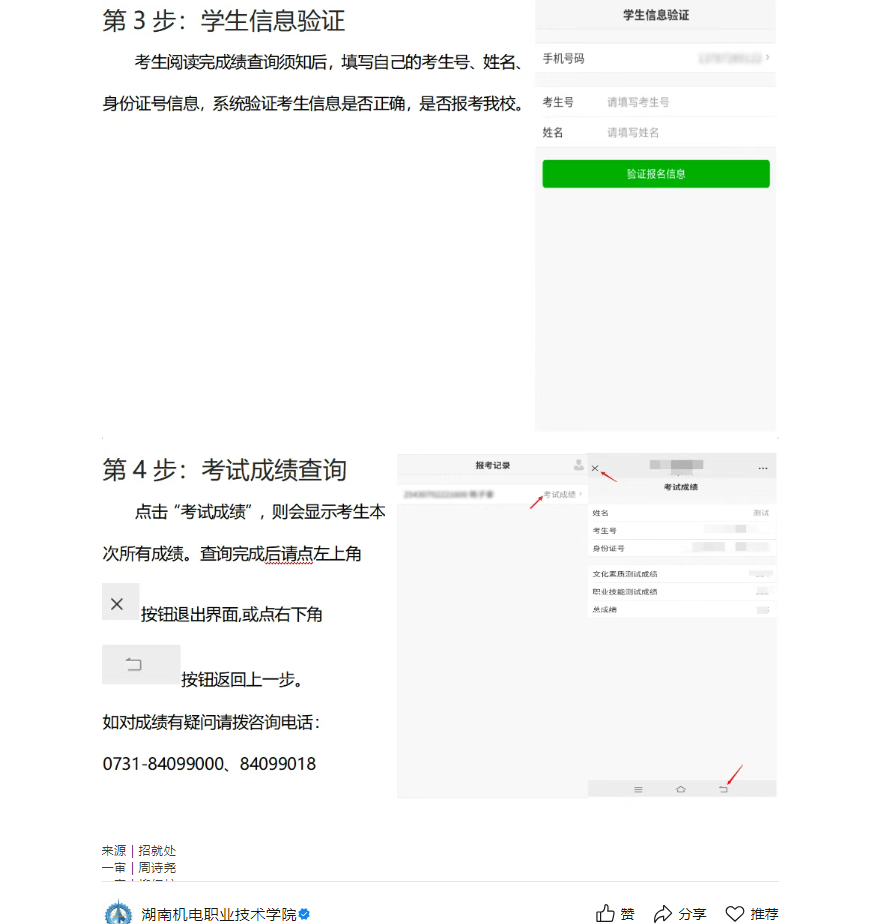Click the 赞 thumbs-up icon

(x=605, y=913)
